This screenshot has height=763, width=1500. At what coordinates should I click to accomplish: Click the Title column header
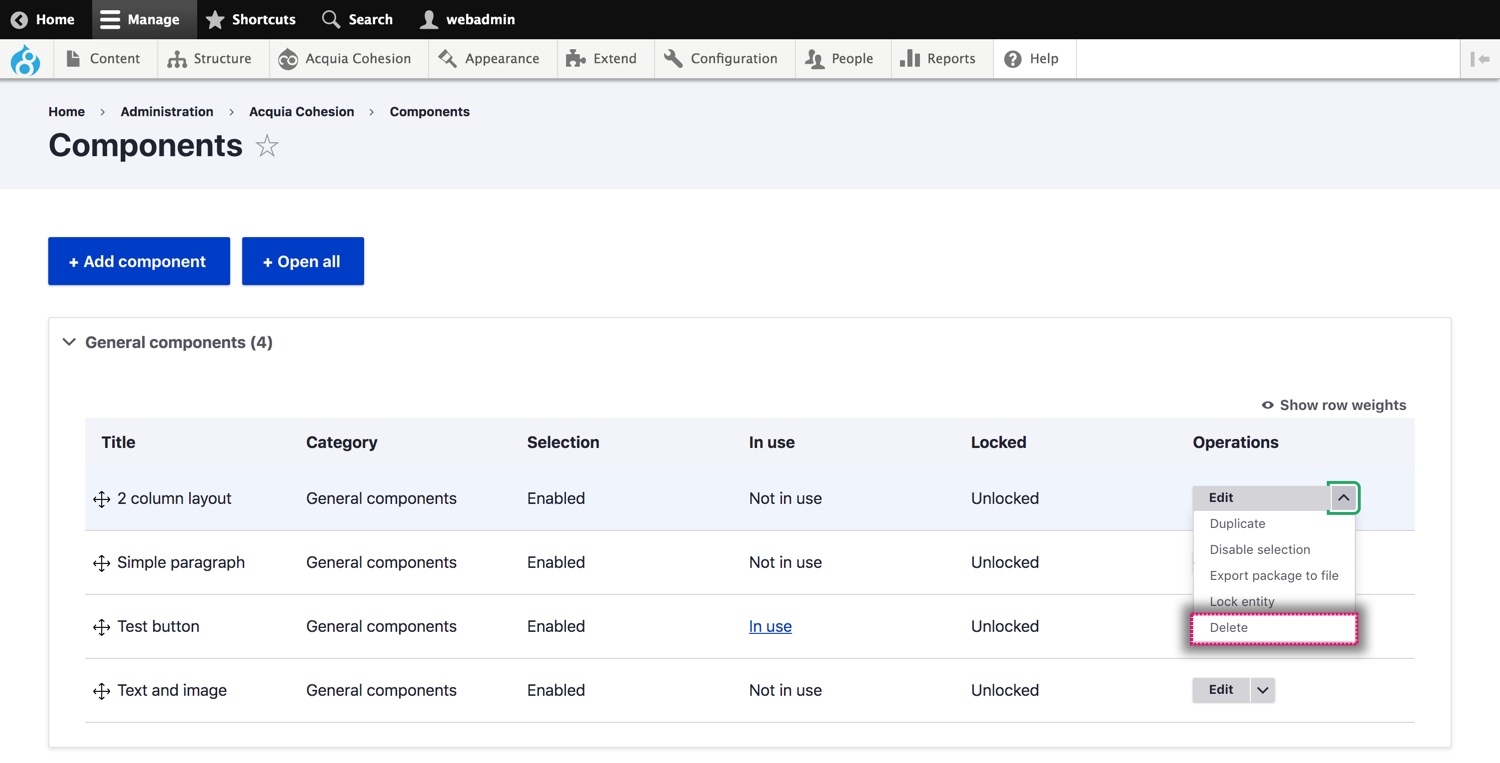(118, 442)
